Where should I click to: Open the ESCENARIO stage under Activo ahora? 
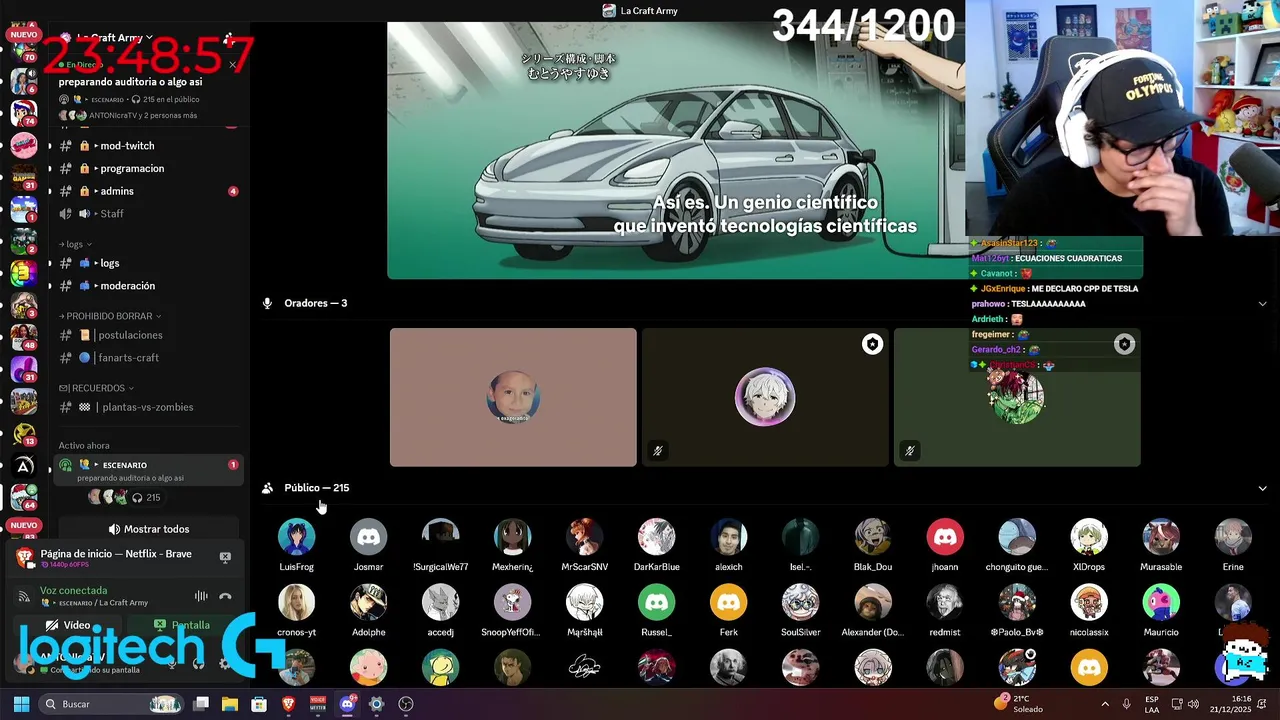point(148,470)
